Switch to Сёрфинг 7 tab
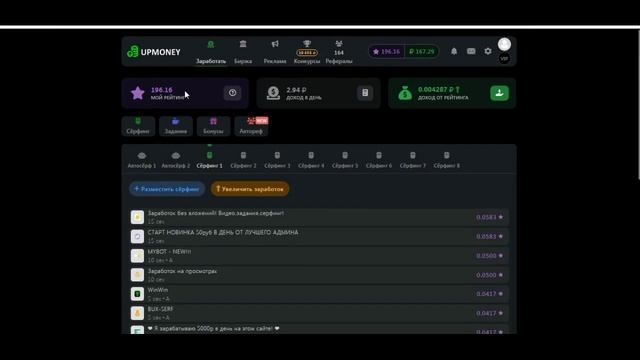This screenshot has height=360, width=640. pyautogui.click(x=413, y=160)
